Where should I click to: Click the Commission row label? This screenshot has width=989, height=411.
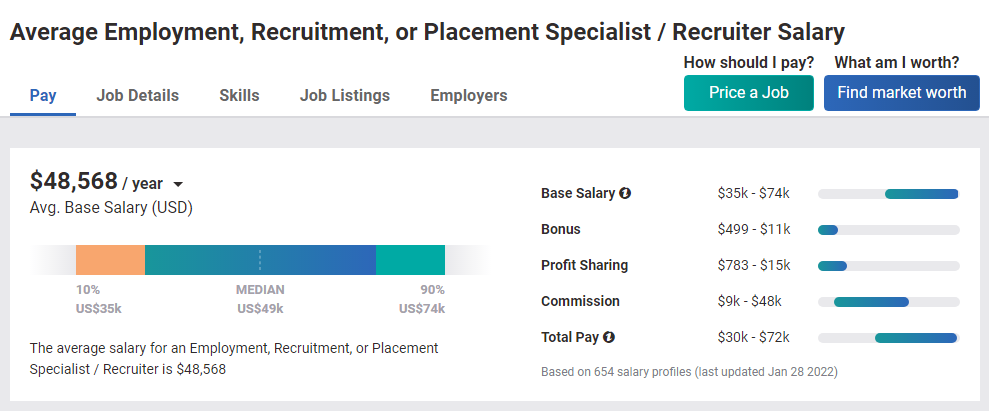point(580,301)
